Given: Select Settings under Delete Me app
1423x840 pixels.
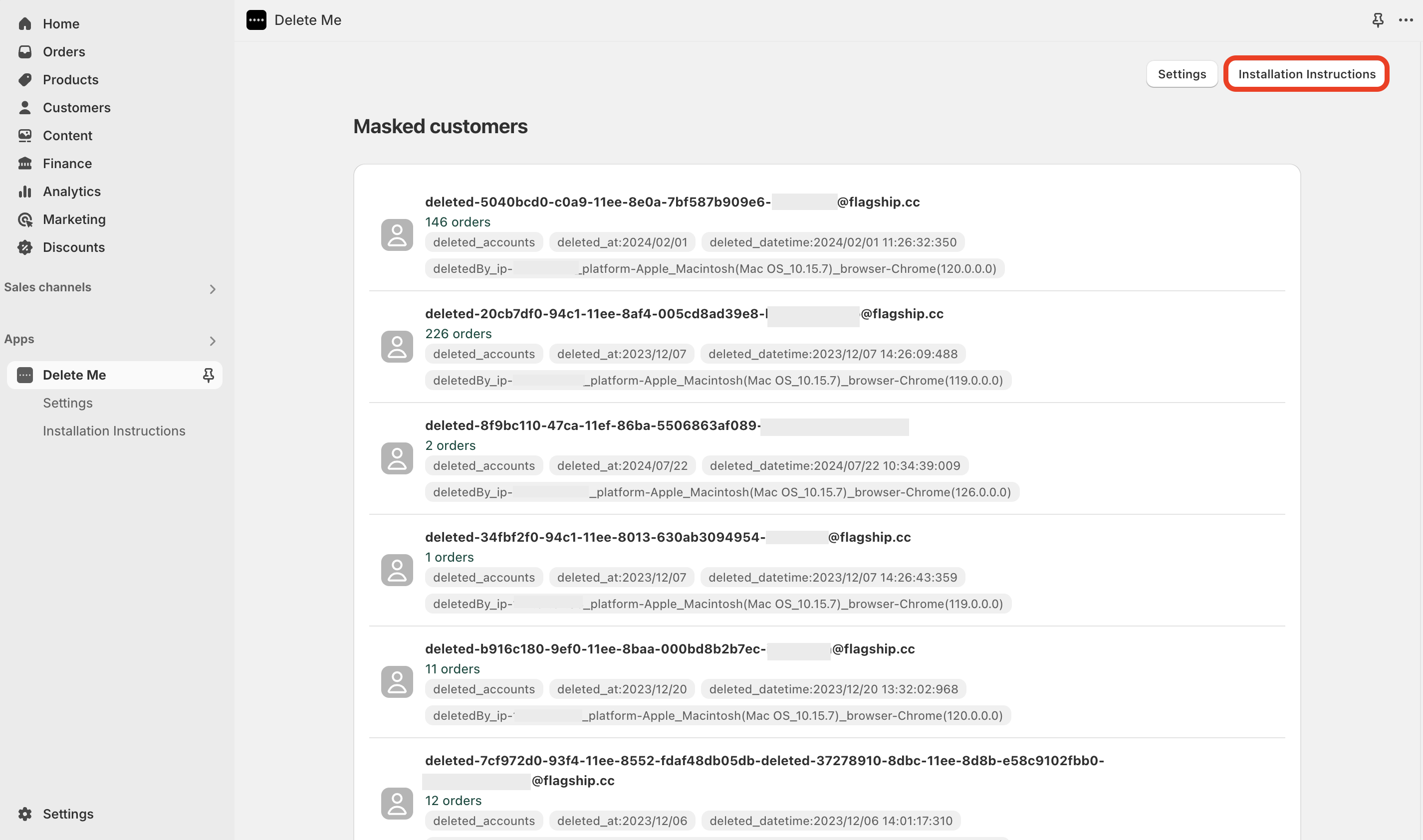Looking at the screenshot, I should (x=68, y=403).
